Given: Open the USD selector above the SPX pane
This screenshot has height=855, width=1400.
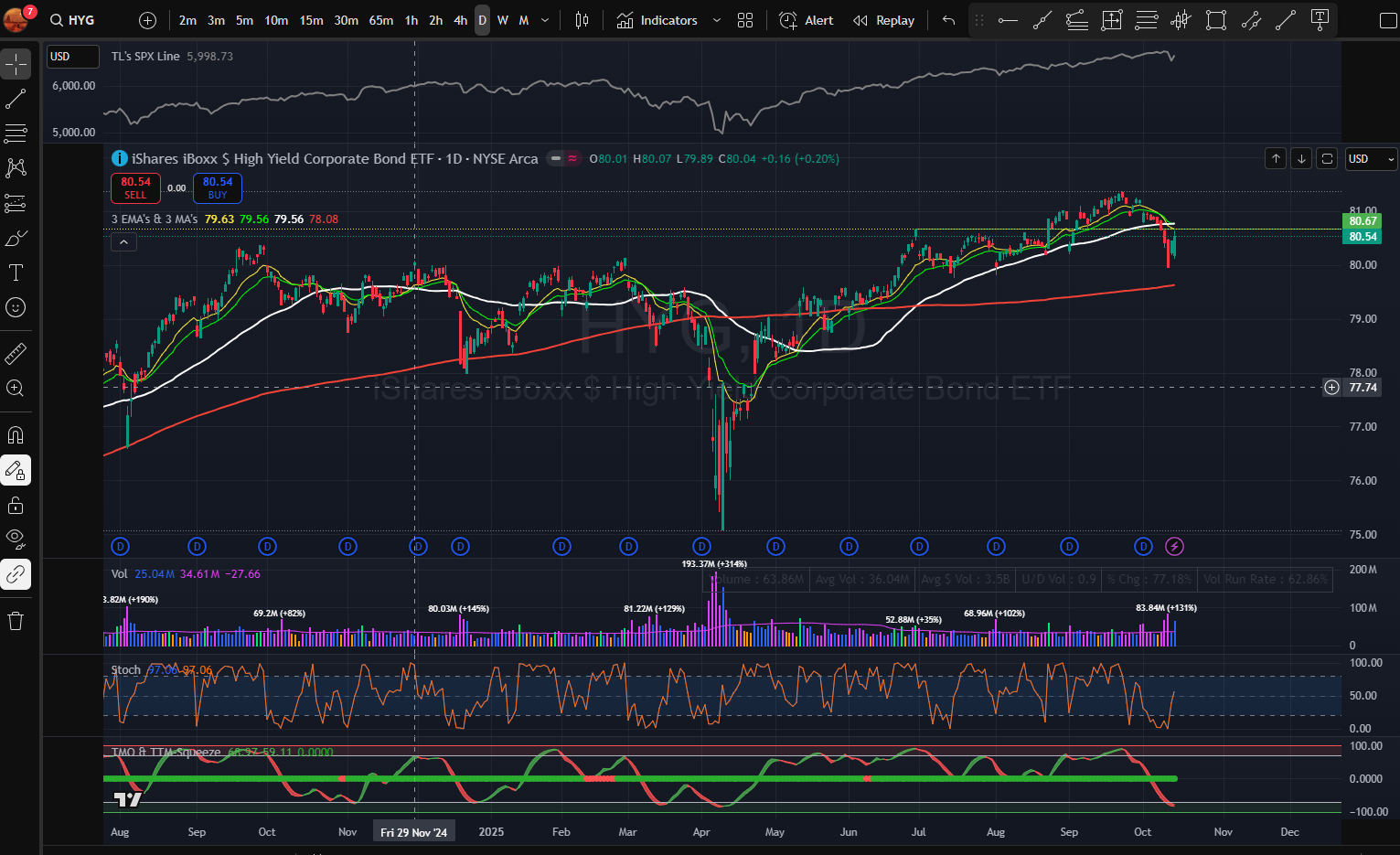Looking at the screenshot, I should click(x=72, y=57).
